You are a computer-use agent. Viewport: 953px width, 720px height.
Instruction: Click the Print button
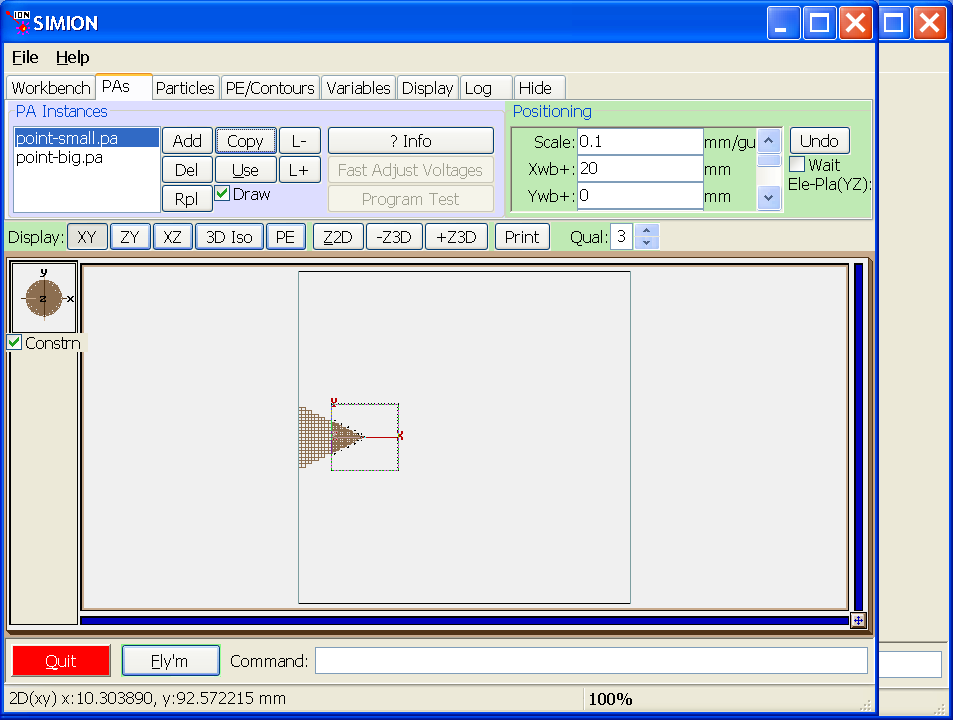(522, 237)
